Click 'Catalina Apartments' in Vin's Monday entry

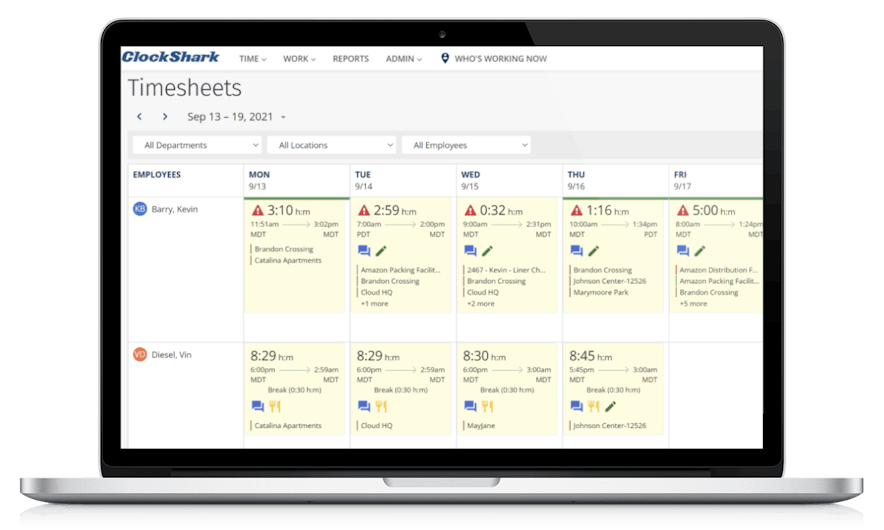click(288, 426)
